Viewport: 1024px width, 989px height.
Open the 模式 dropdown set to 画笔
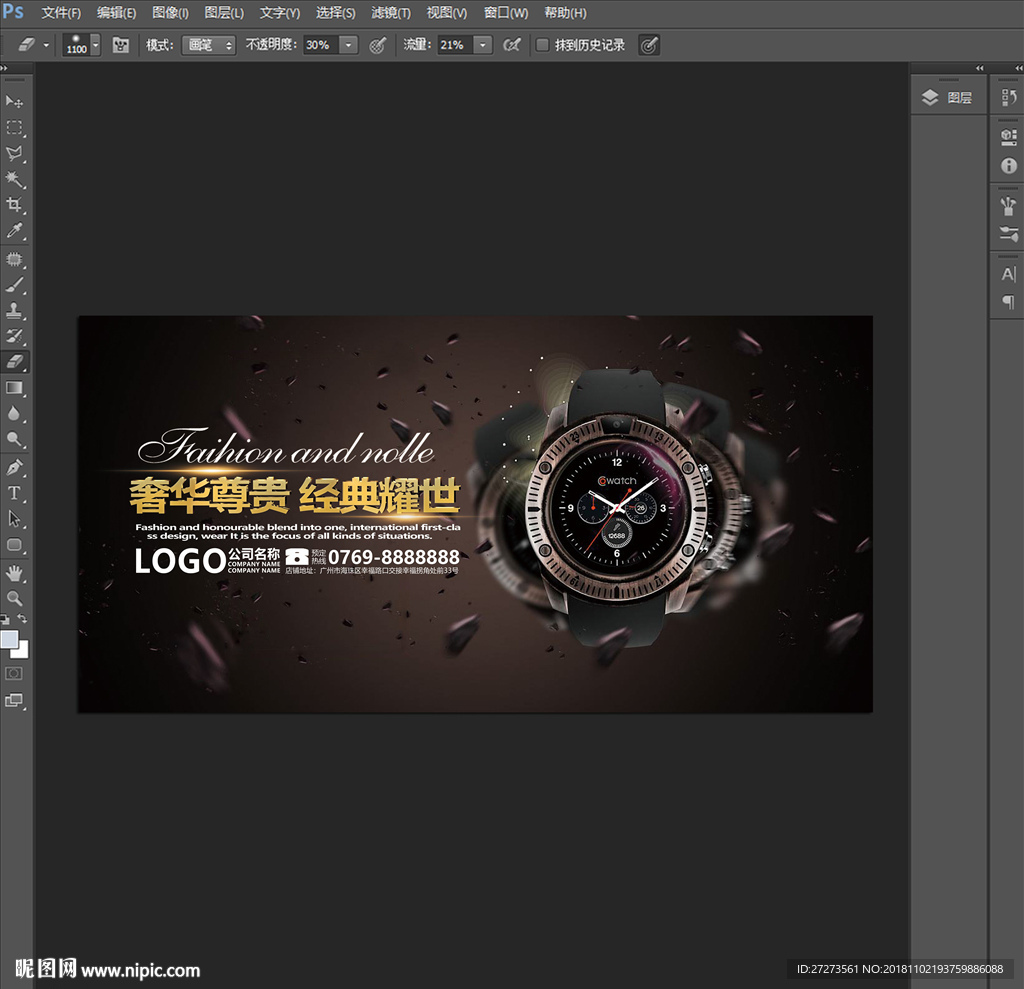208,45
